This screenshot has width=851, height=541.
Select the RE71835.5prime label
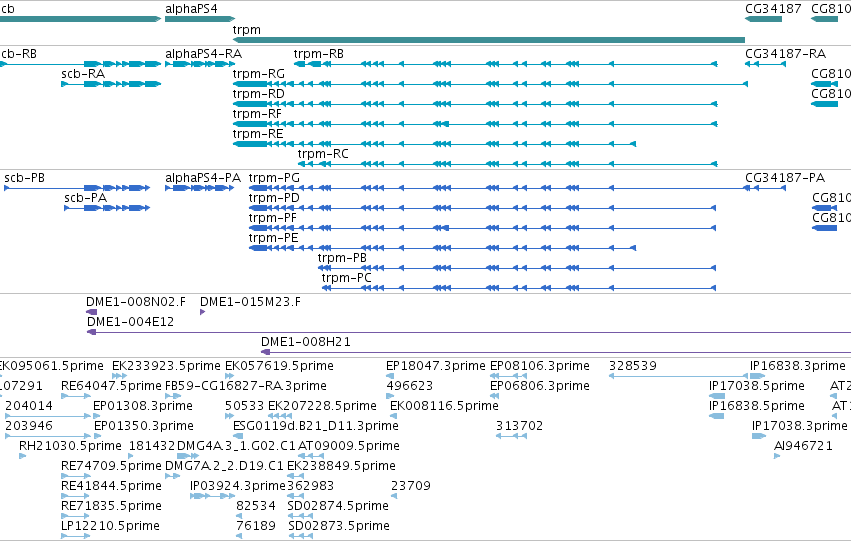pyautogui.click(x=111, y=507)
